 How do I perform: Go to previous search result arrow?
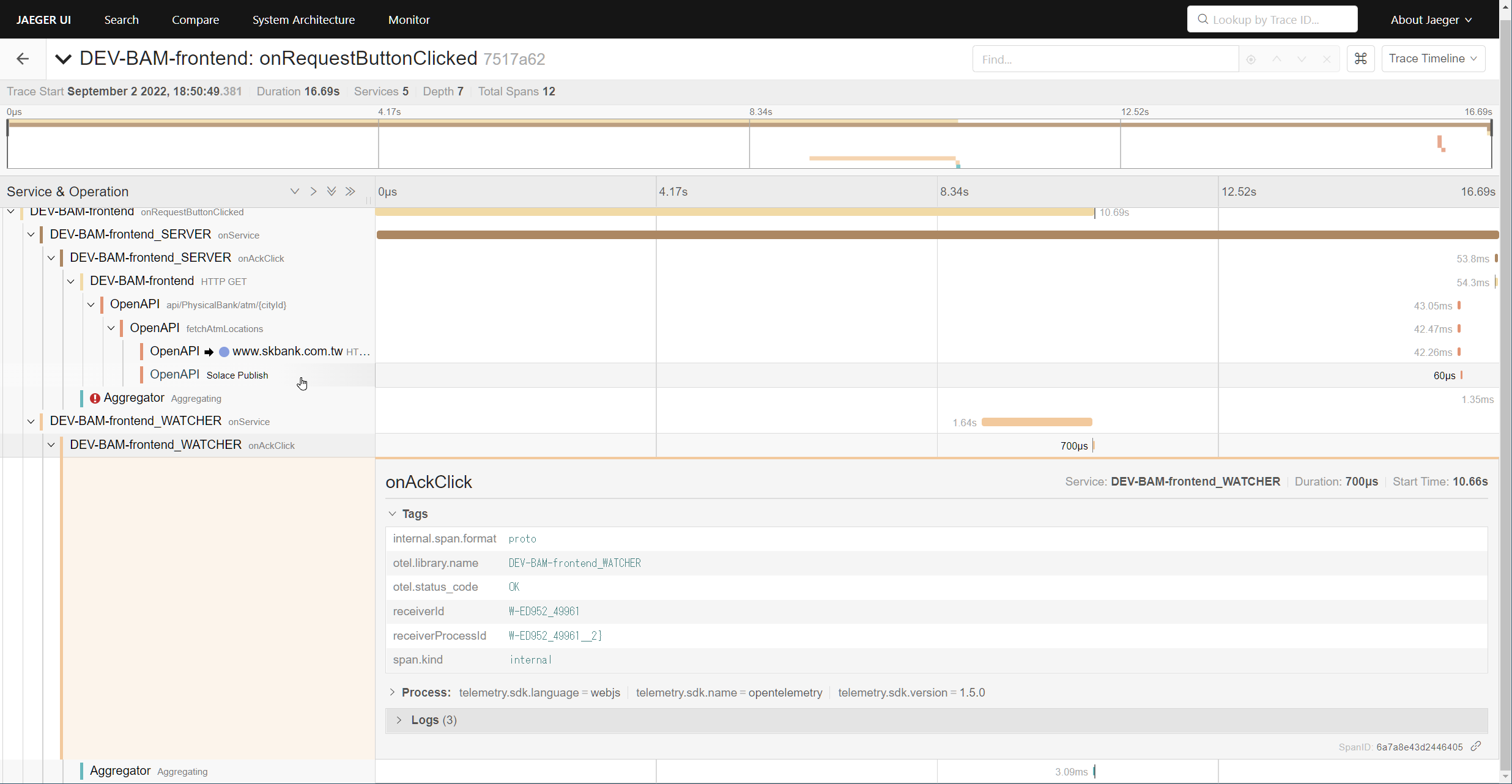click(1277, 59)
